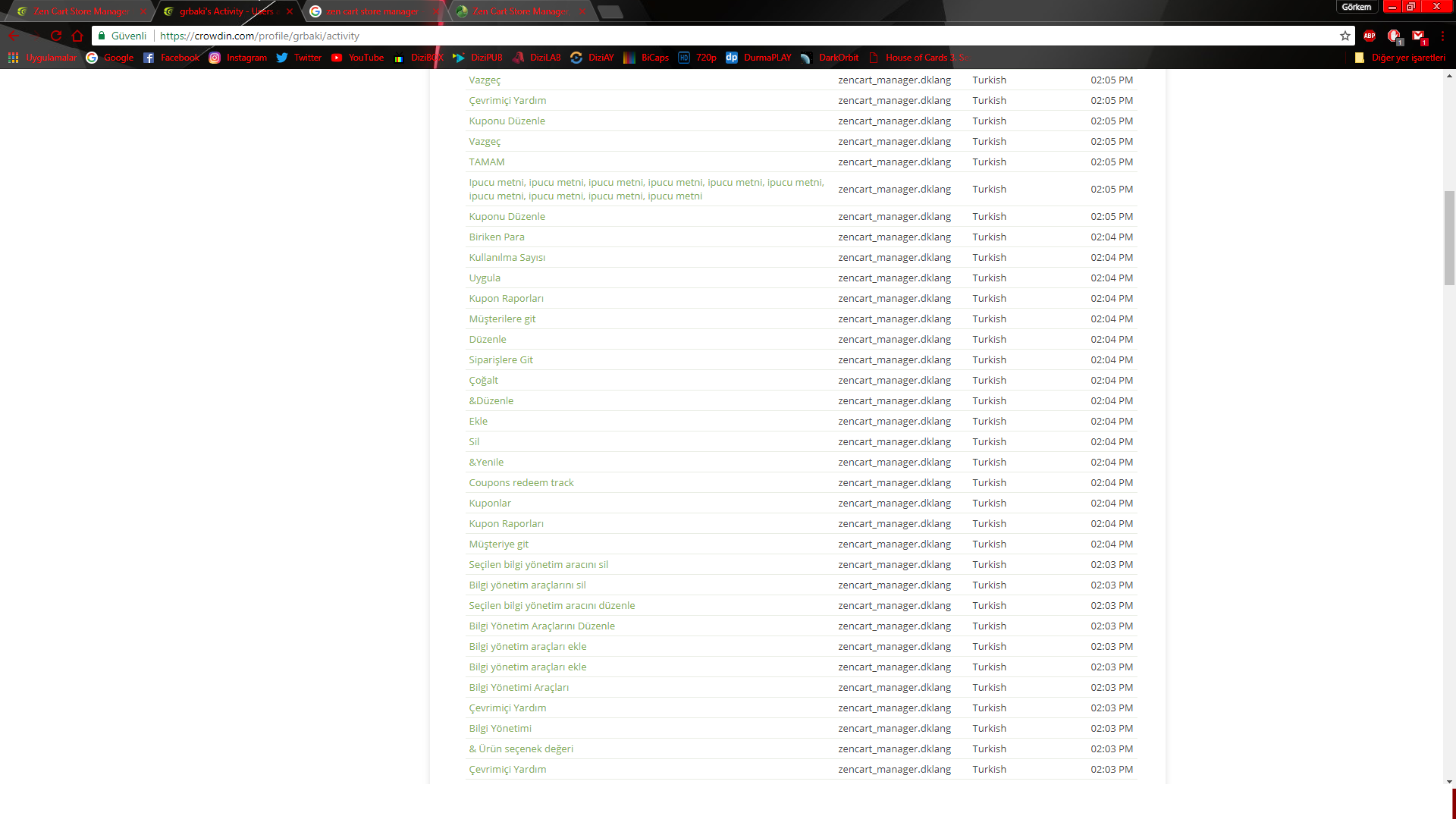The image size is (1456, 819).
Task: Open the 'Müşteriye git' link
Action: [498, 544]
